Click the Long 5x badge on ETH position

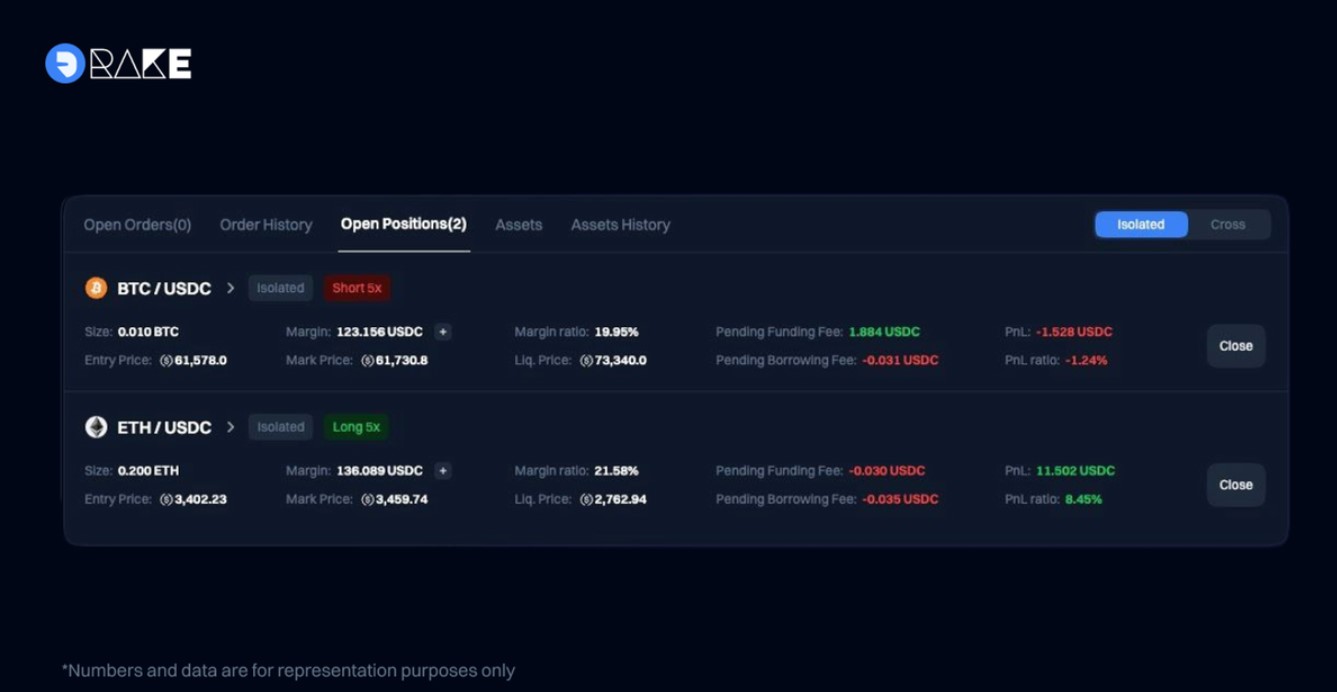(356, 426)
